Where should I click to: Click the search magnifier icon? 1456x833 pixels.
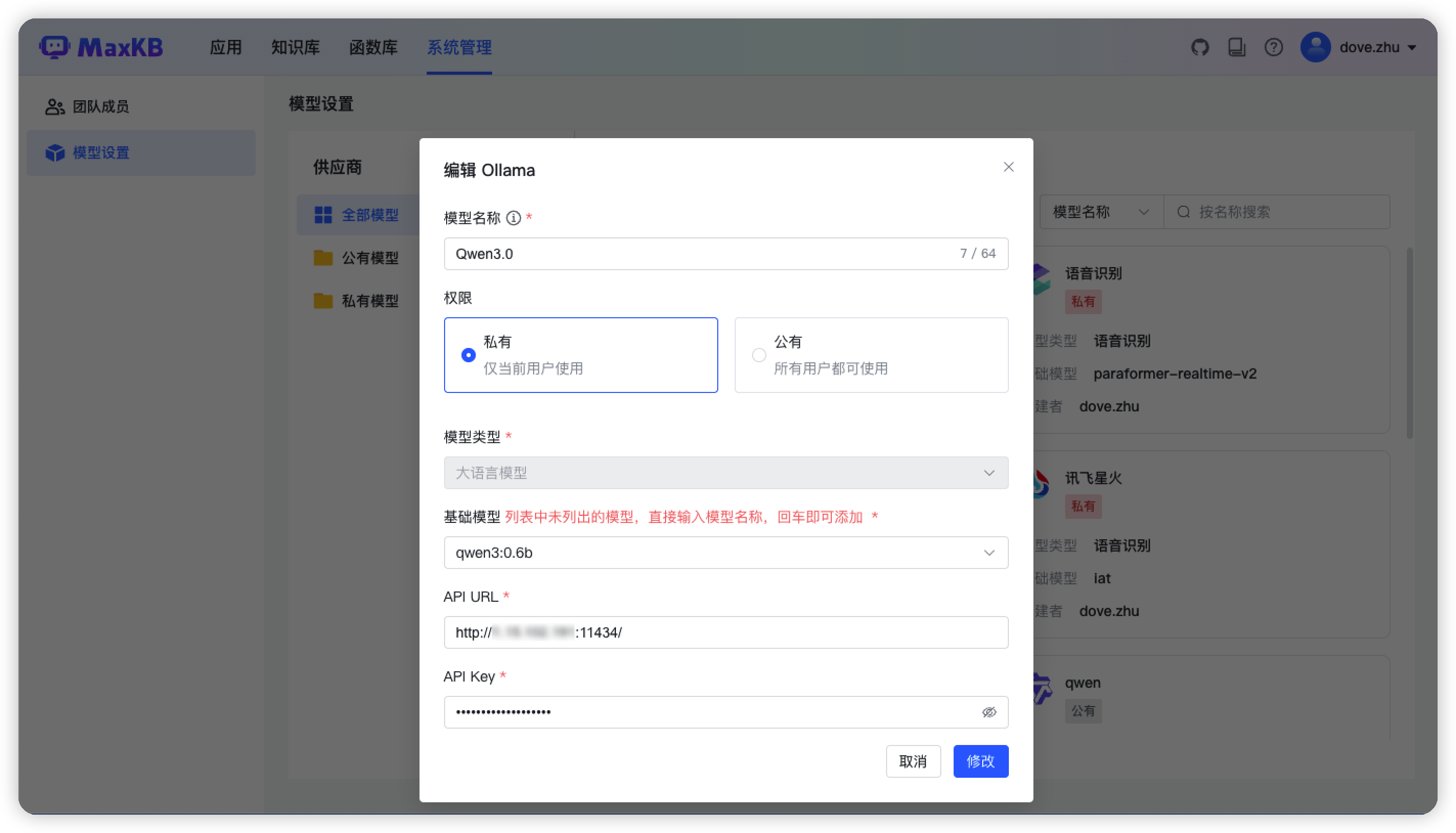click(1183, 212)
